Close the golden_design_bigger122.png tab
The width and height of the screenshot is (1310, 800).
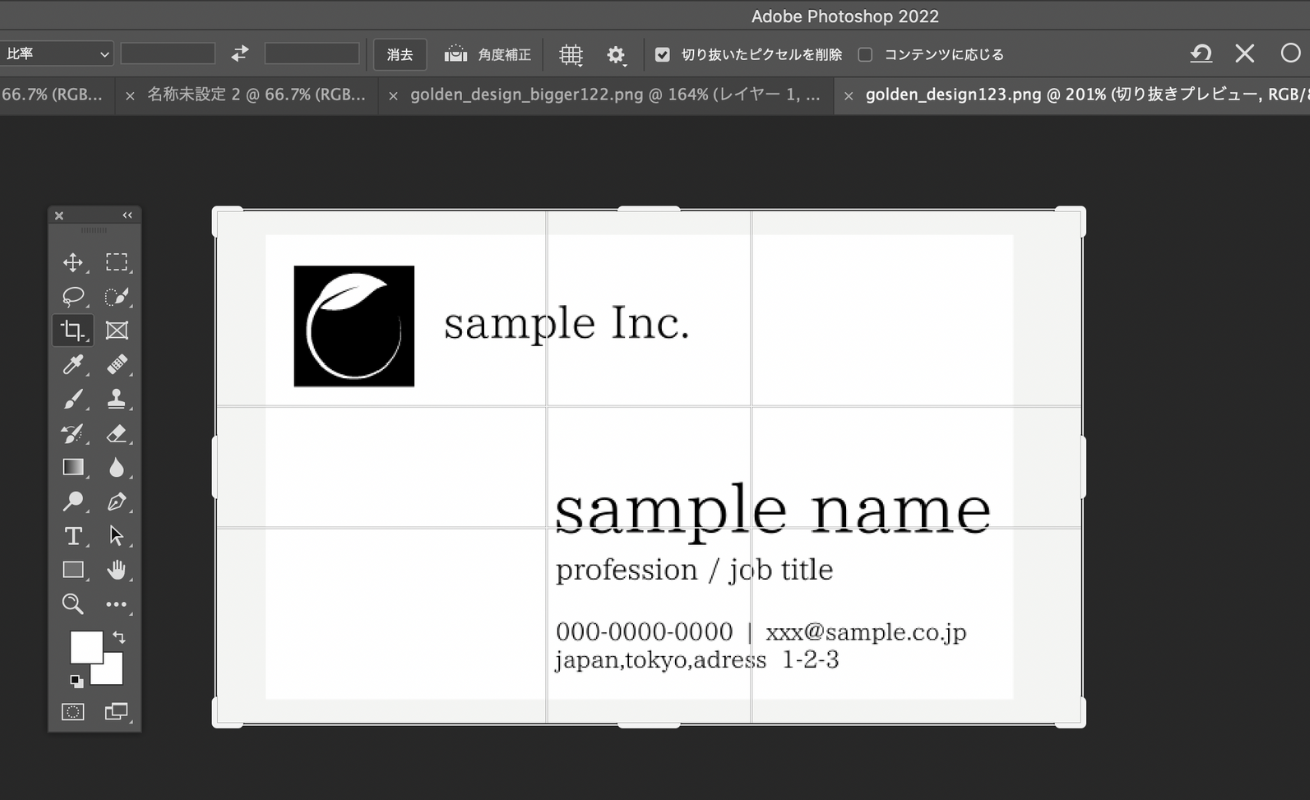(x=393, y=96)
